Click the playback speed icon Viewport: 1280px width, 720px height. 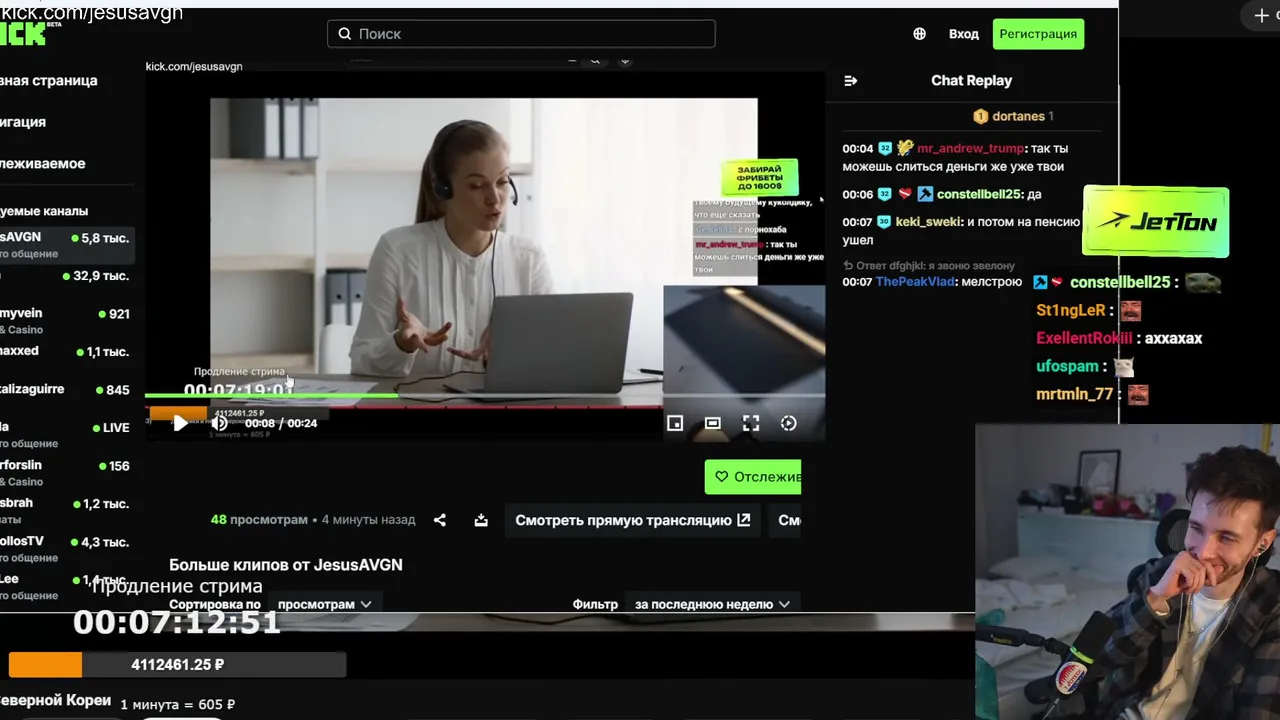click(x=789, y=423)
